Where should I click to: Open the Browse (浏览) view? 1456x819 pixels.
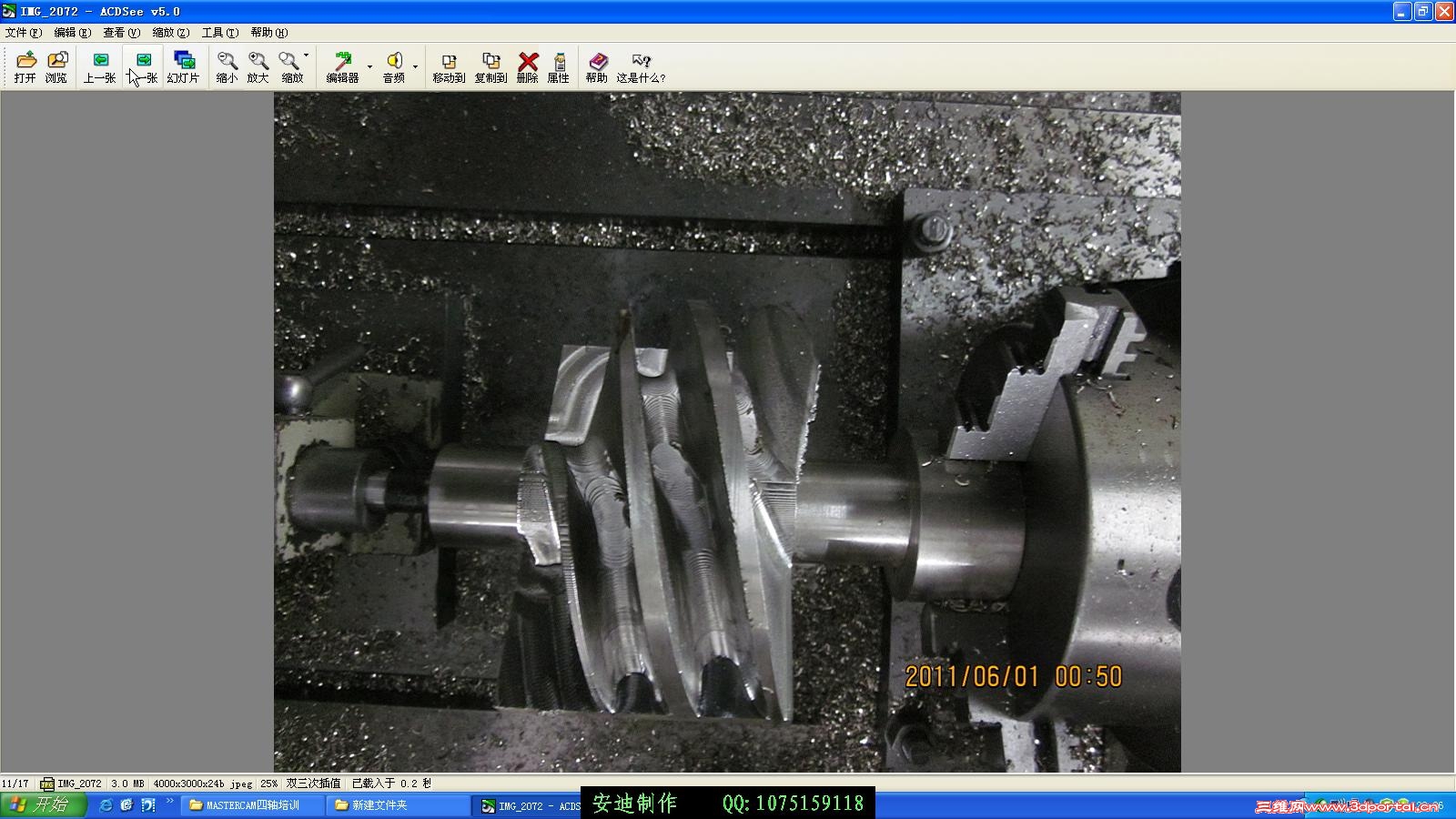tap(56, 66)
